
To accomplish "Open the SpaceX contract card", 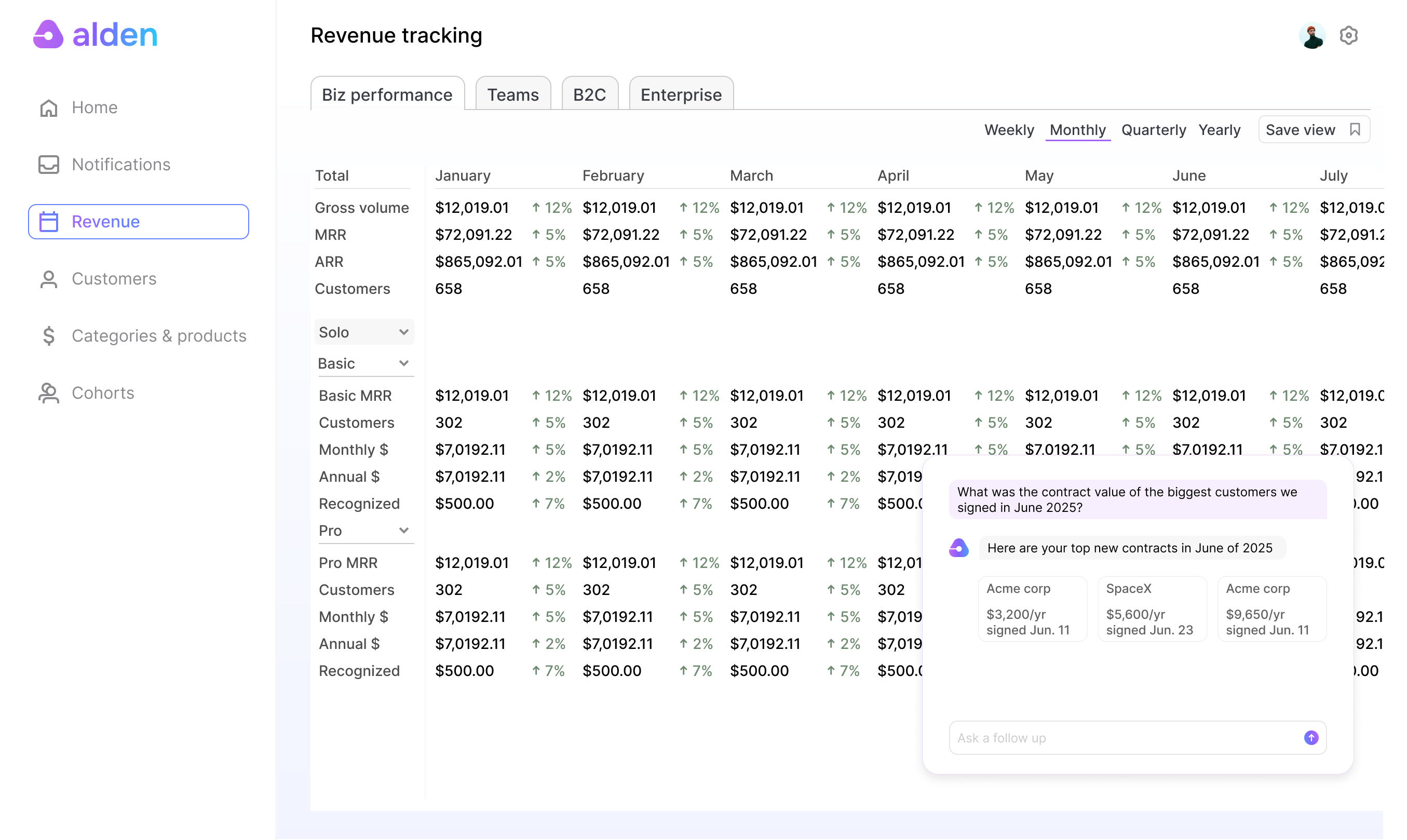I will (x=1152, y=609).
